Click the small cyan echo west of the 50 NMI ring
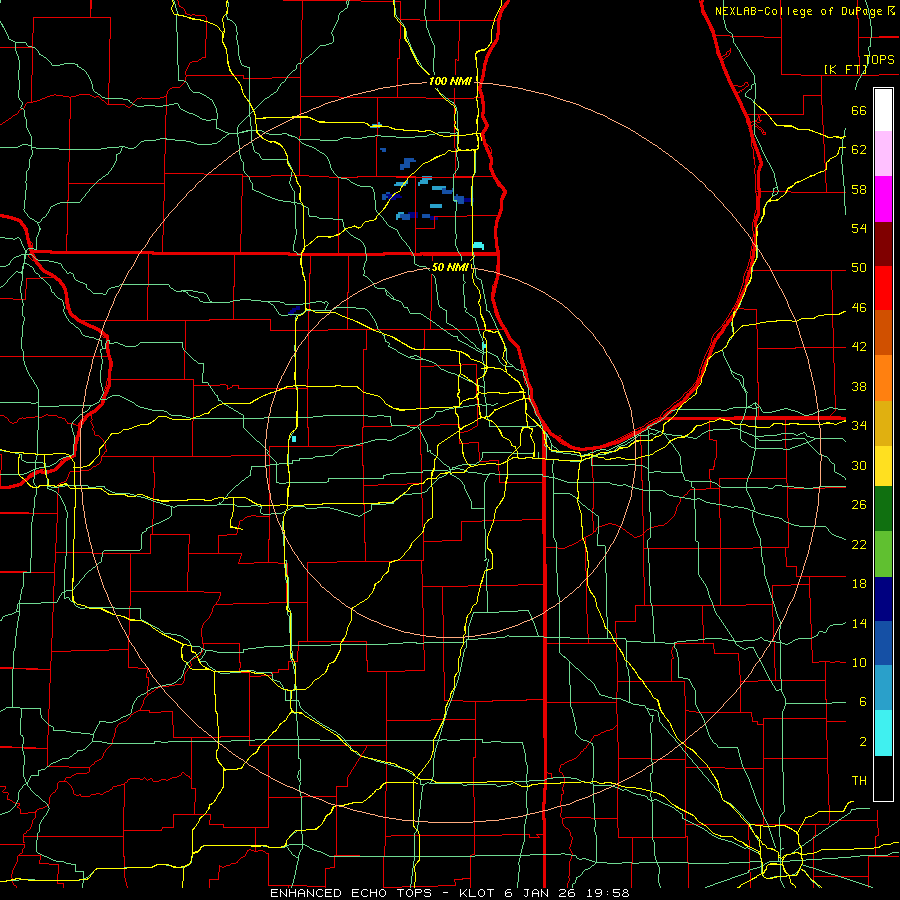 [x=294, y=439]
